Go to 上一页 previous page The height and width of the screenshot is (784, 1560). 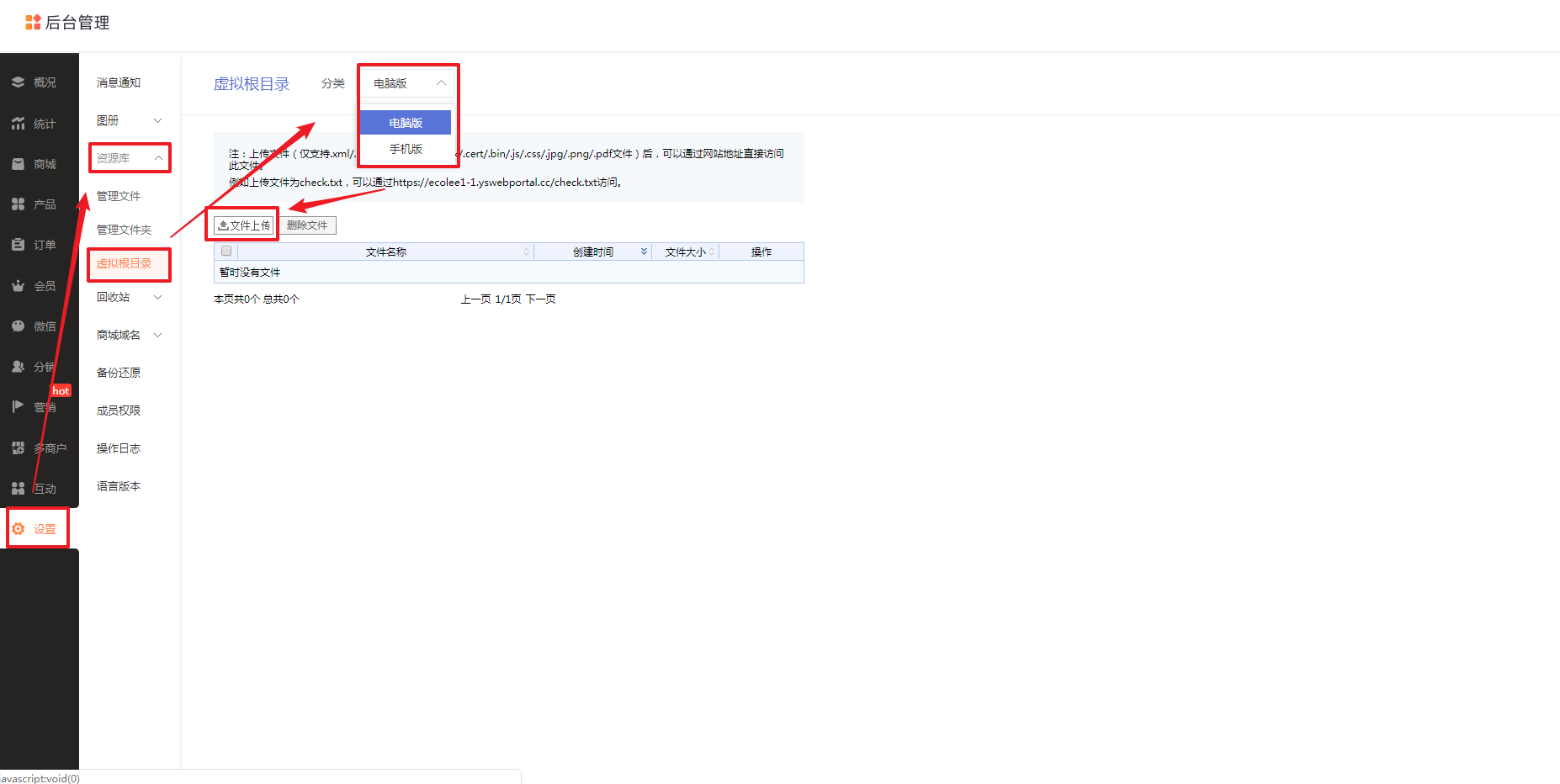coord(475,299)
